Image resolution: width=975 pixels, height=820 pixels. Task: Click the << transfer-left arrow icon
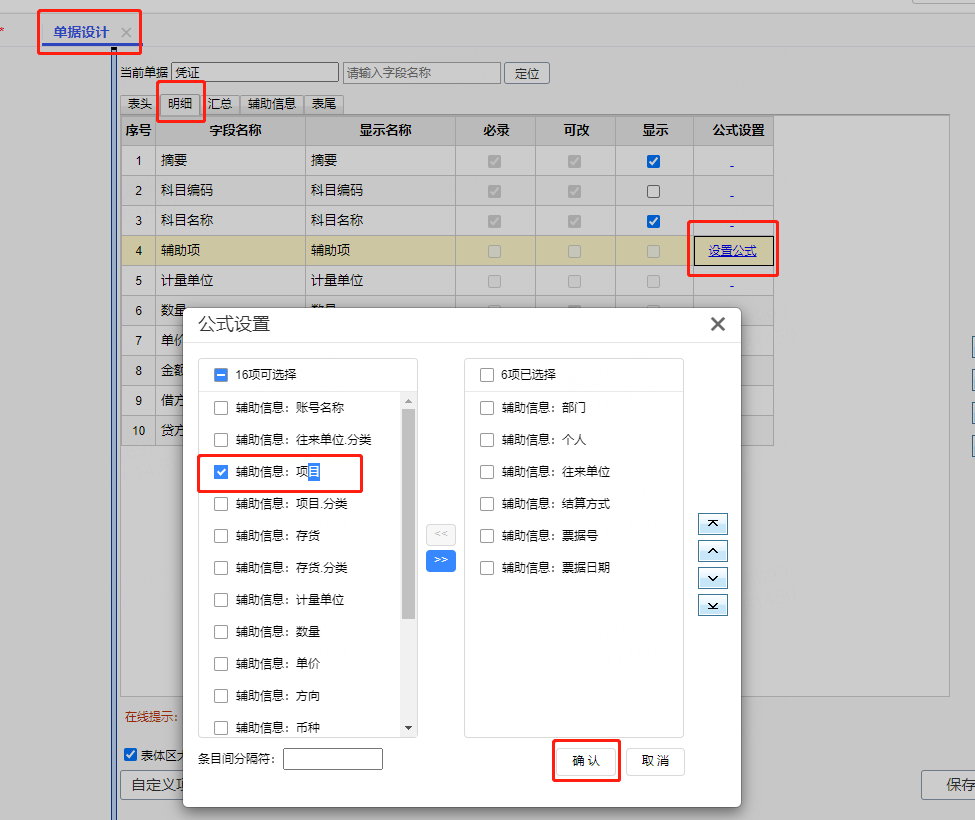(440, 534)
